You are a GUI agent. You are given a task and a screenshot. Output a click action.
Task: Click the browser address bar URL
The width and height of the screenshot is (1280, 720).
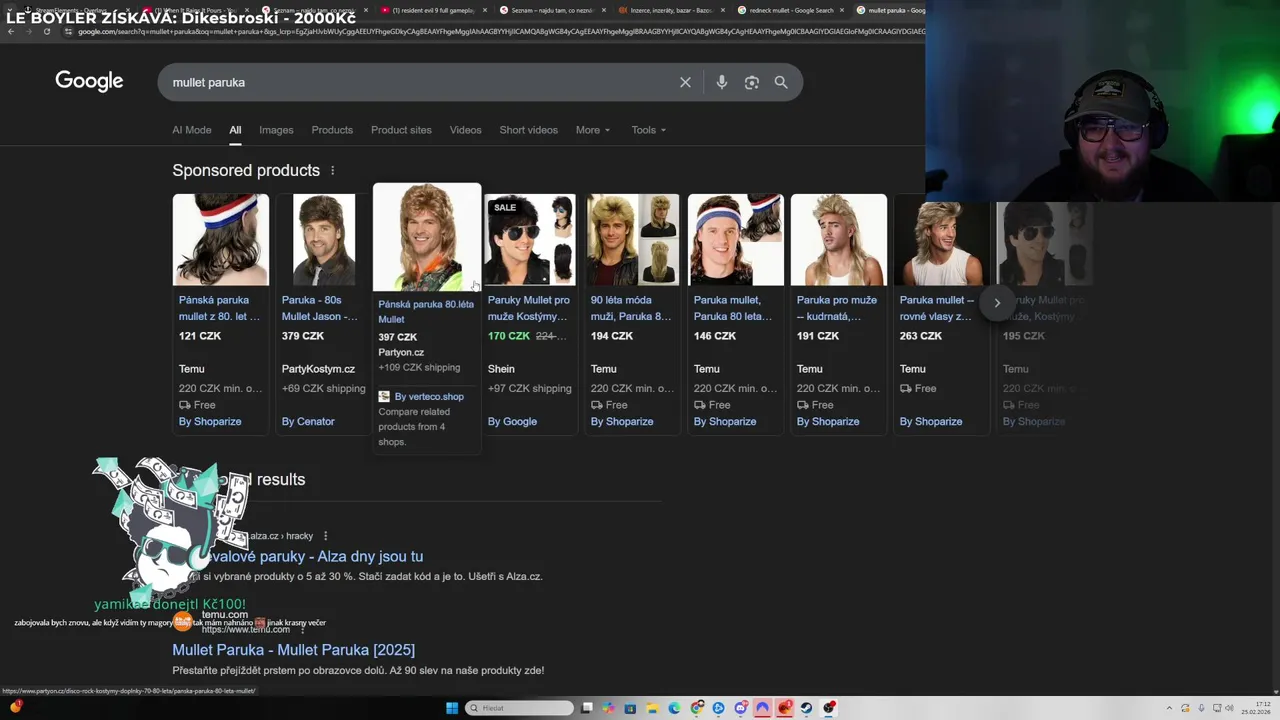[500, 31]
